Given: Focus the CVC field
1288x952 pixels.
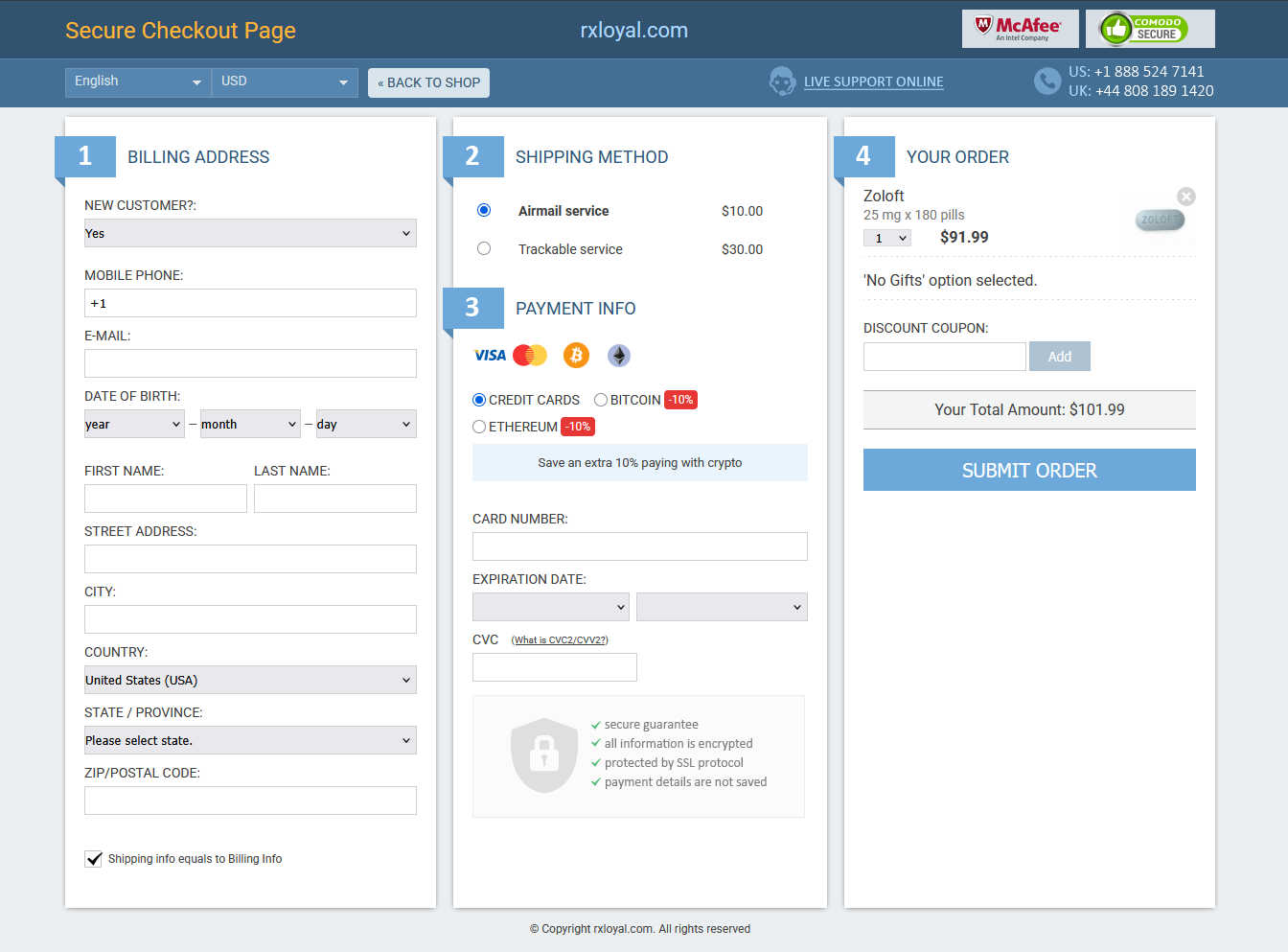Looking at the screenshot, I should [555, 667].
